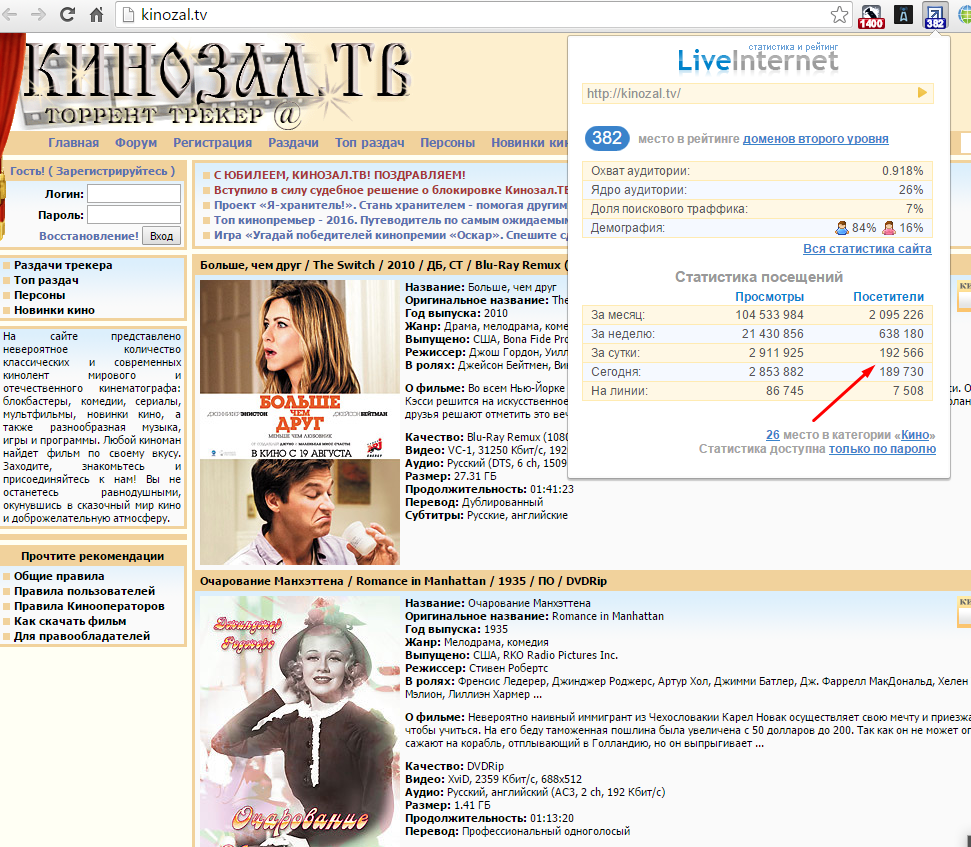Viewport: 971px width, 847px height.
Task: Open the 26 place category link
Action: point(773,435)
